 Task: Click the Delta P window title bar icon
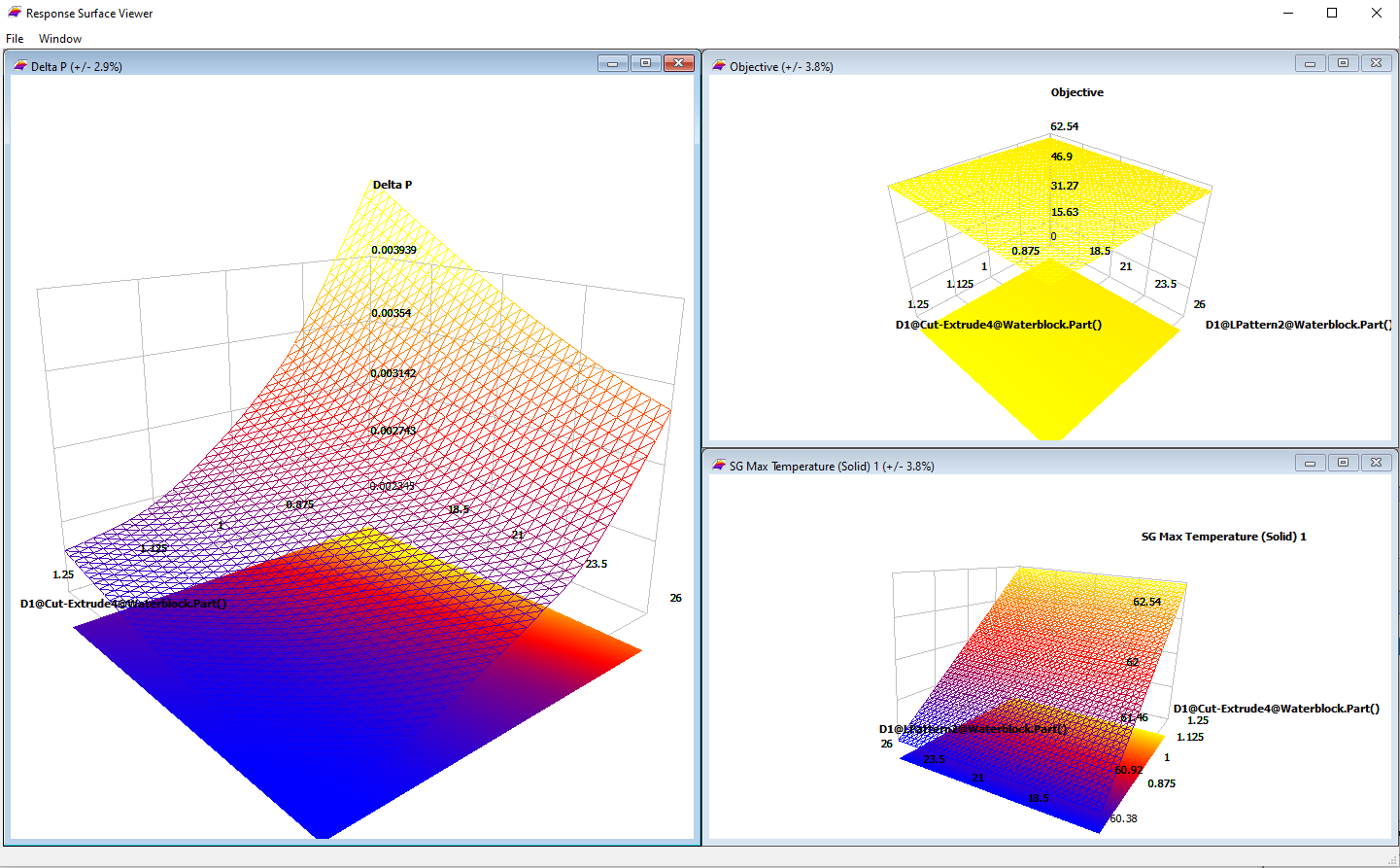(20, 65)
